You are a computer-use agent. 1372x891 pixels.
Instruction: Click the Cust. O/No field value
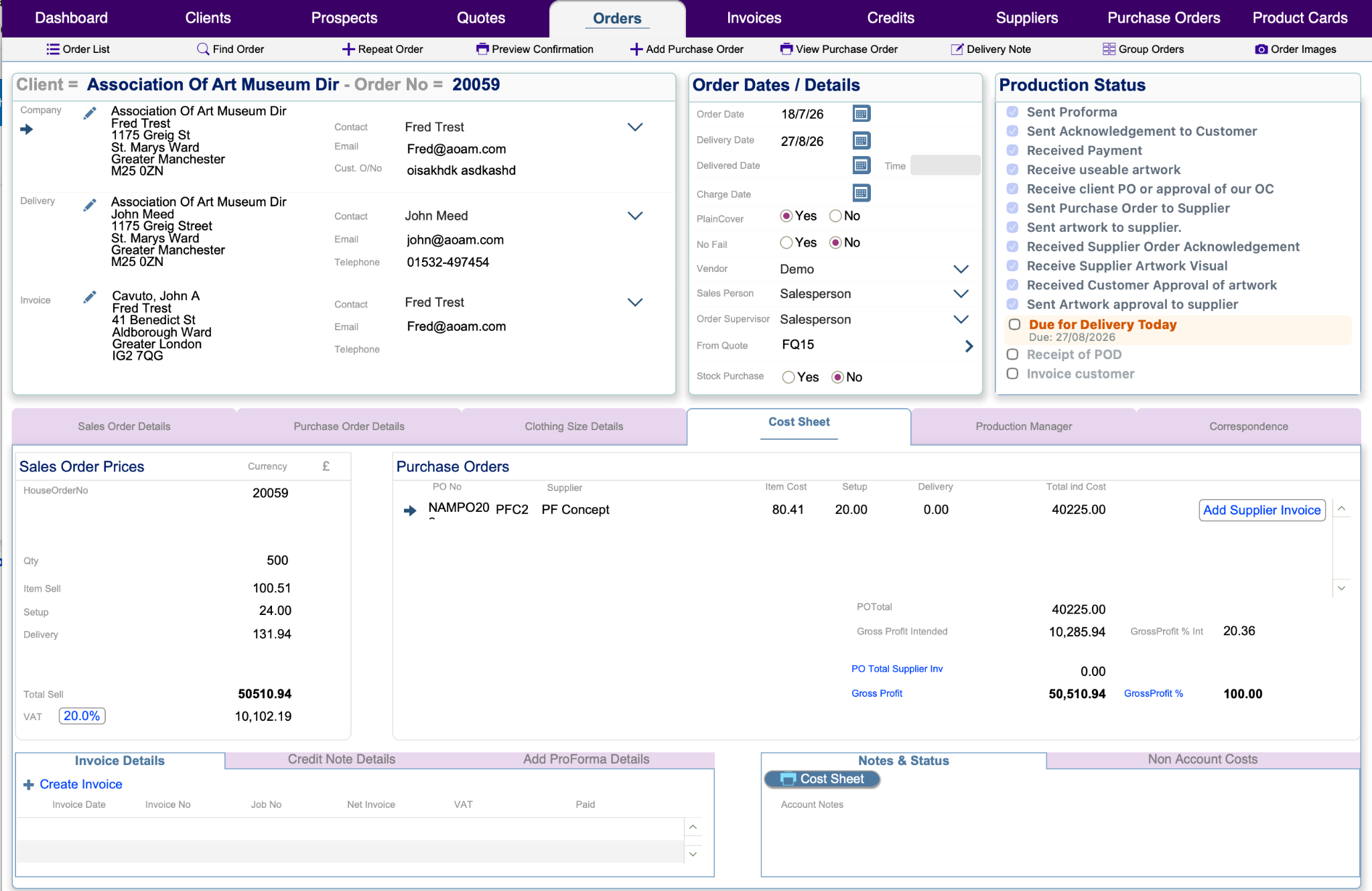click(462, 170)
